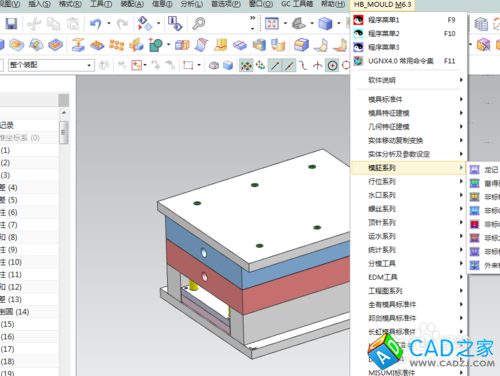Viewport: 500px width, 376px height.
Task: Click the orange dots pattern feature icon
Action: click(x=117, y=45)
